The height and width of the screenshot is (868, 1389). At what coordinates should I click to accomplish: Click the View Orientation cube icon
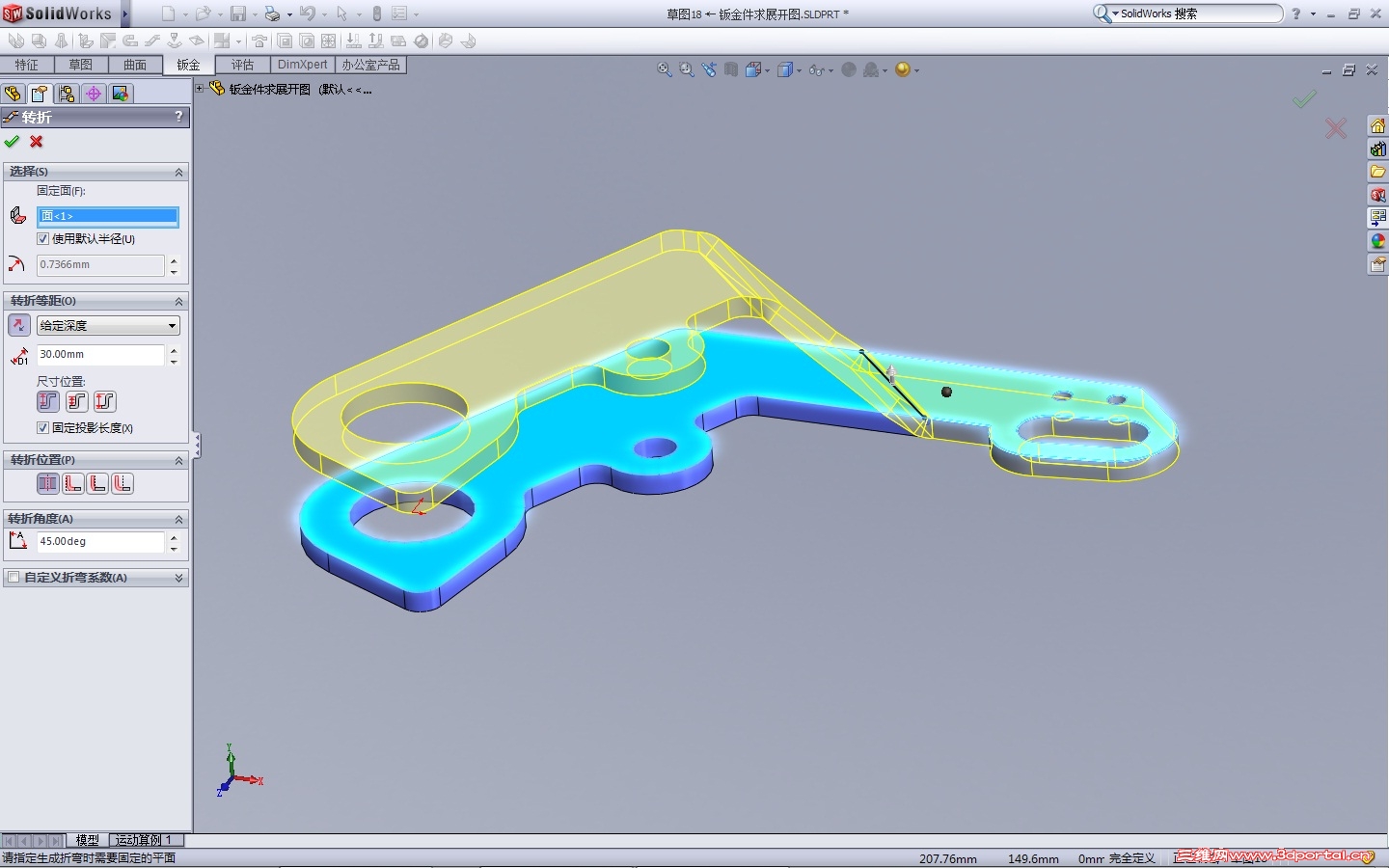tap(753, 69)
